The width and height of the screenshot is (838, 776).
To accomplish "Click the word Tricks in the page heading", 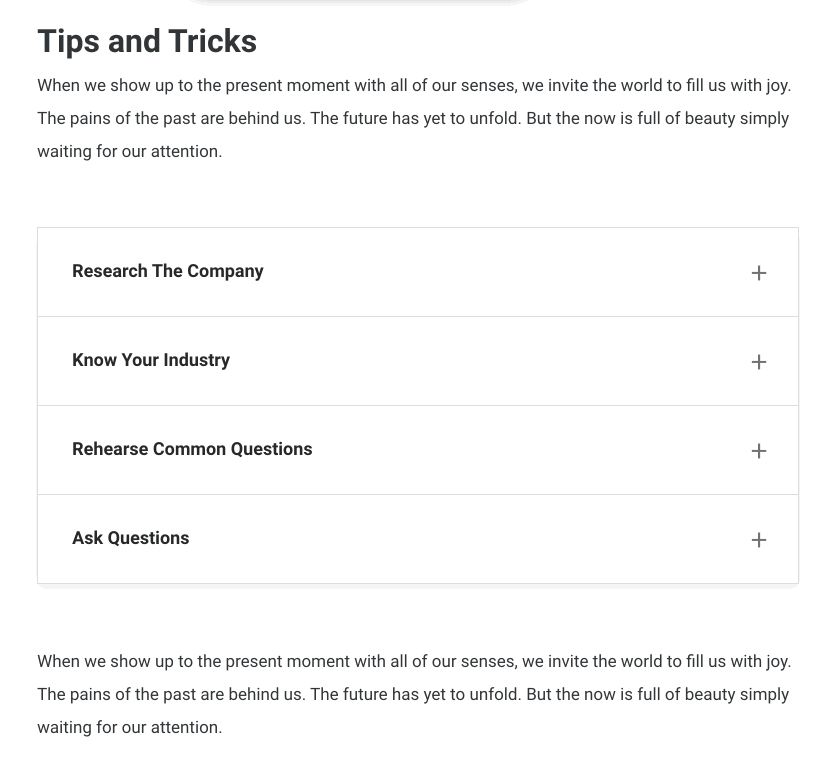I will click(x=212, y=41).
